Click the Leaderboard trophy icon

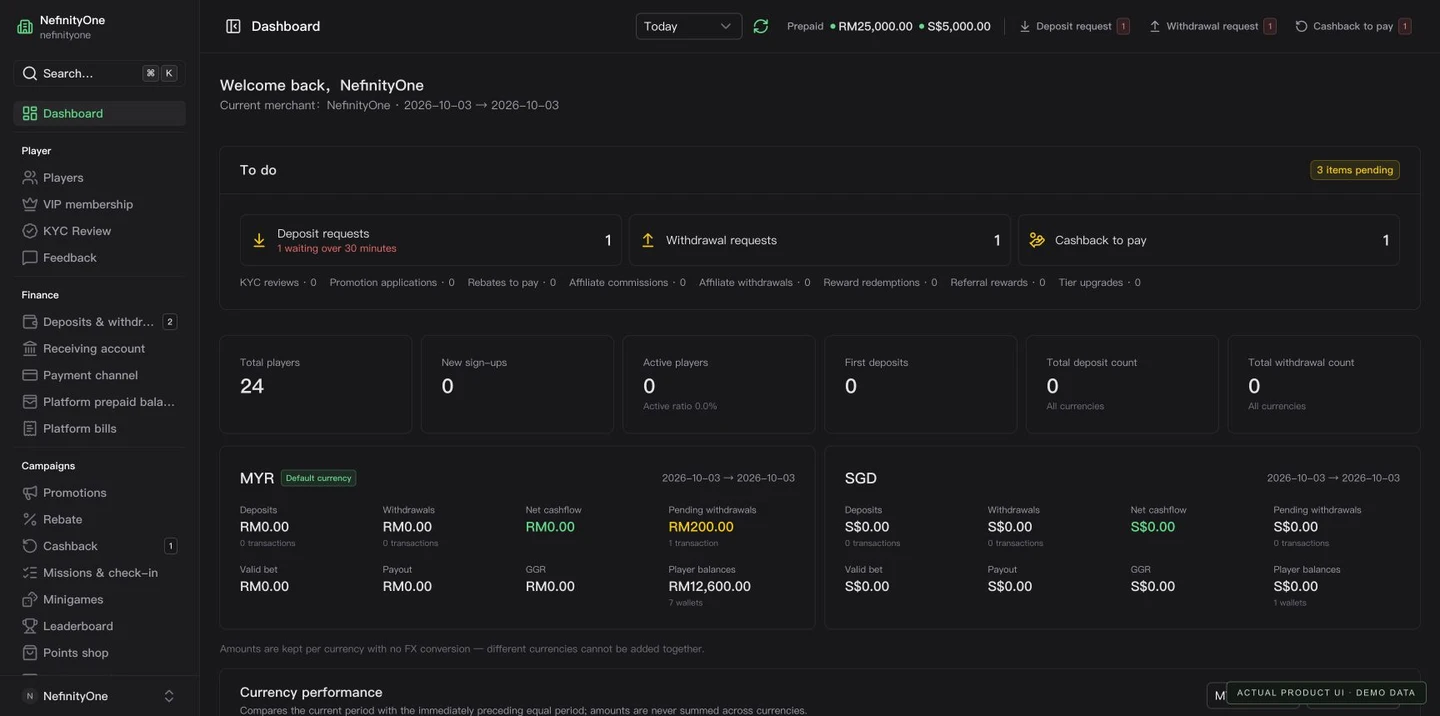[30, 626]
